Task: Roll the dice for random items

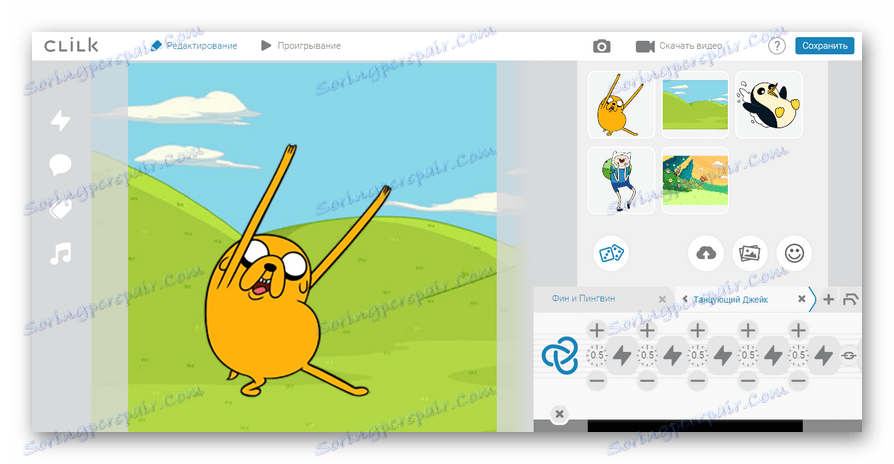Action: [611, 253]
